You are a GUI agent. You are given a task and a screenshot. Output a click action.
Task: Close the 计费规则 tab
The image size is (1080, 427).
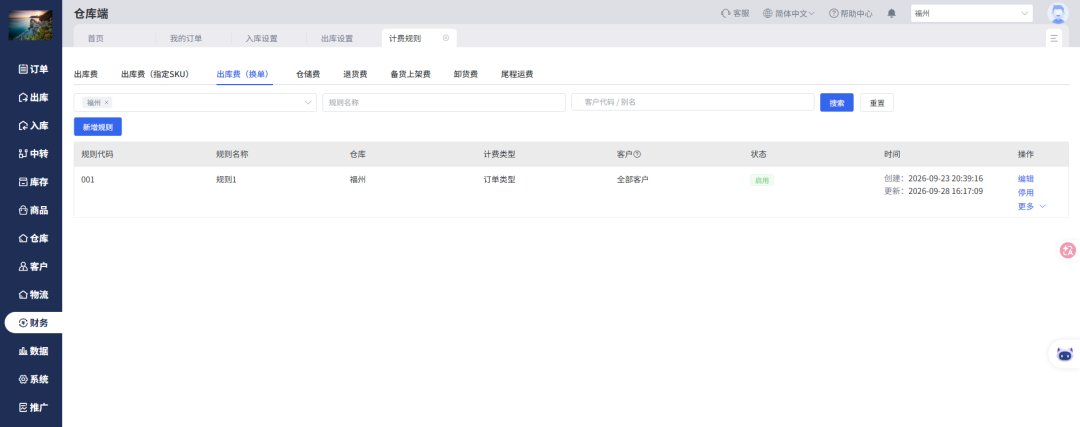(x=446, y=38)
